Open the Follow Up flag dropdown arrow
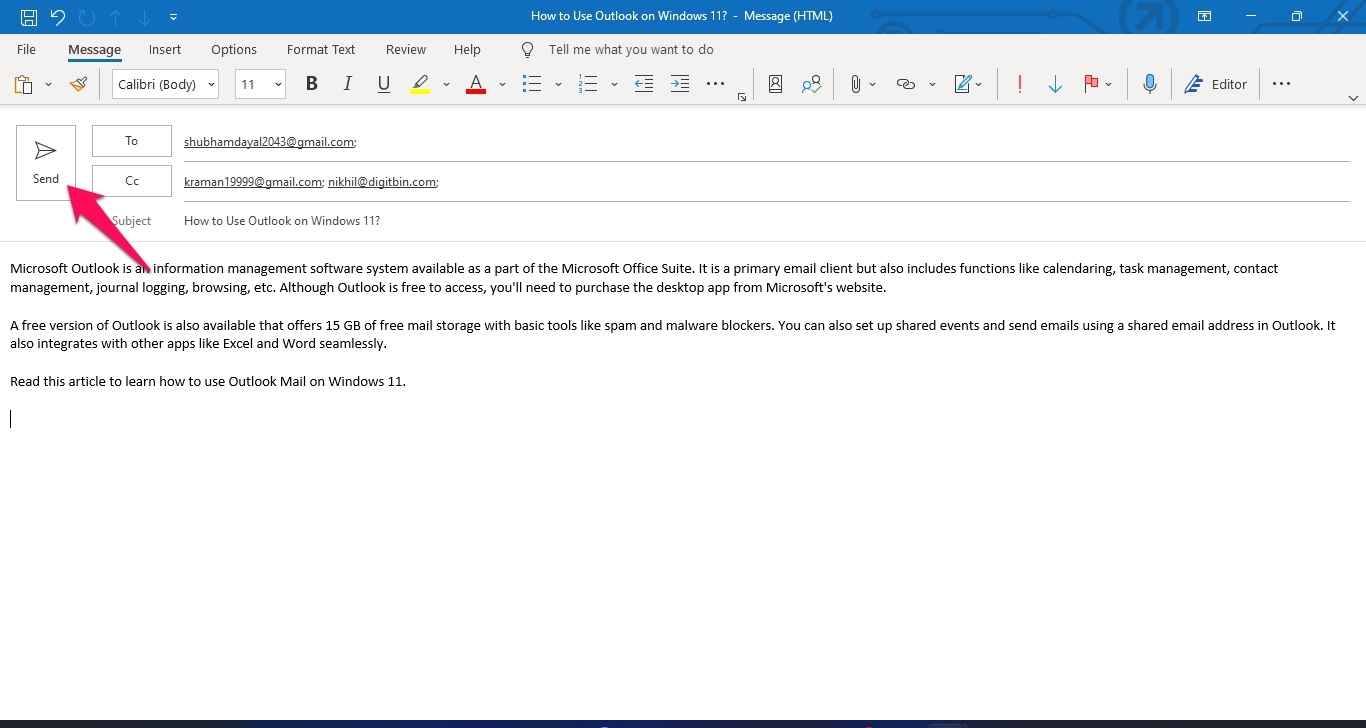Viewport: 1366px width, 728px height. (x=1109, y=85)
